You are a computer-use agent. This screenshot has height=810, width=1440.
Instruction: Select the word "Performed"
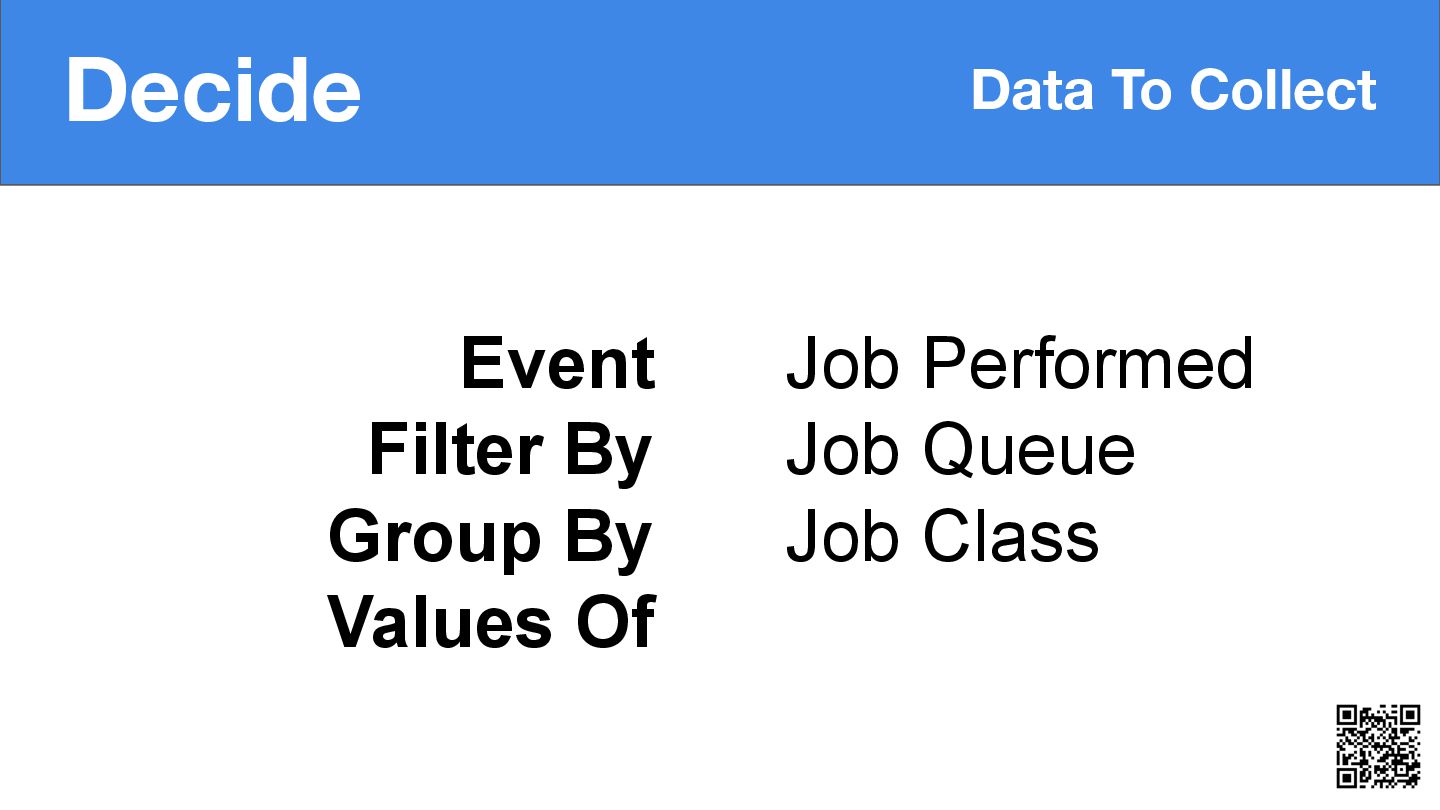pos(1088,363)
